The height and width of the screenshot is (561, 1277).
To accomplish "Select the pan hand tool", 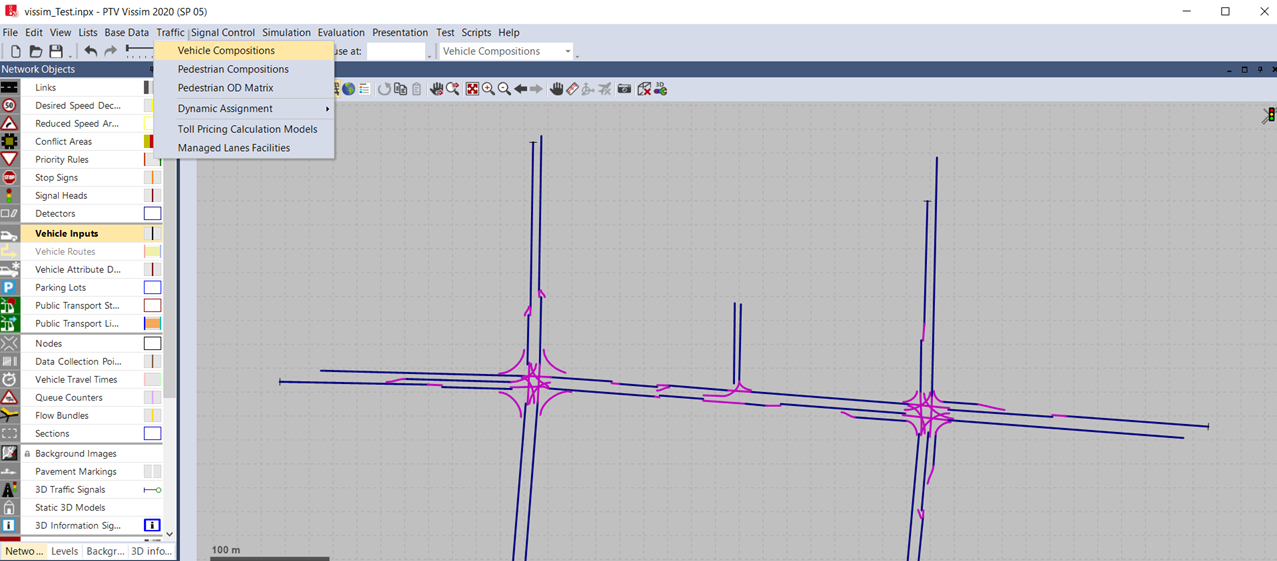I will click(556, 89).
